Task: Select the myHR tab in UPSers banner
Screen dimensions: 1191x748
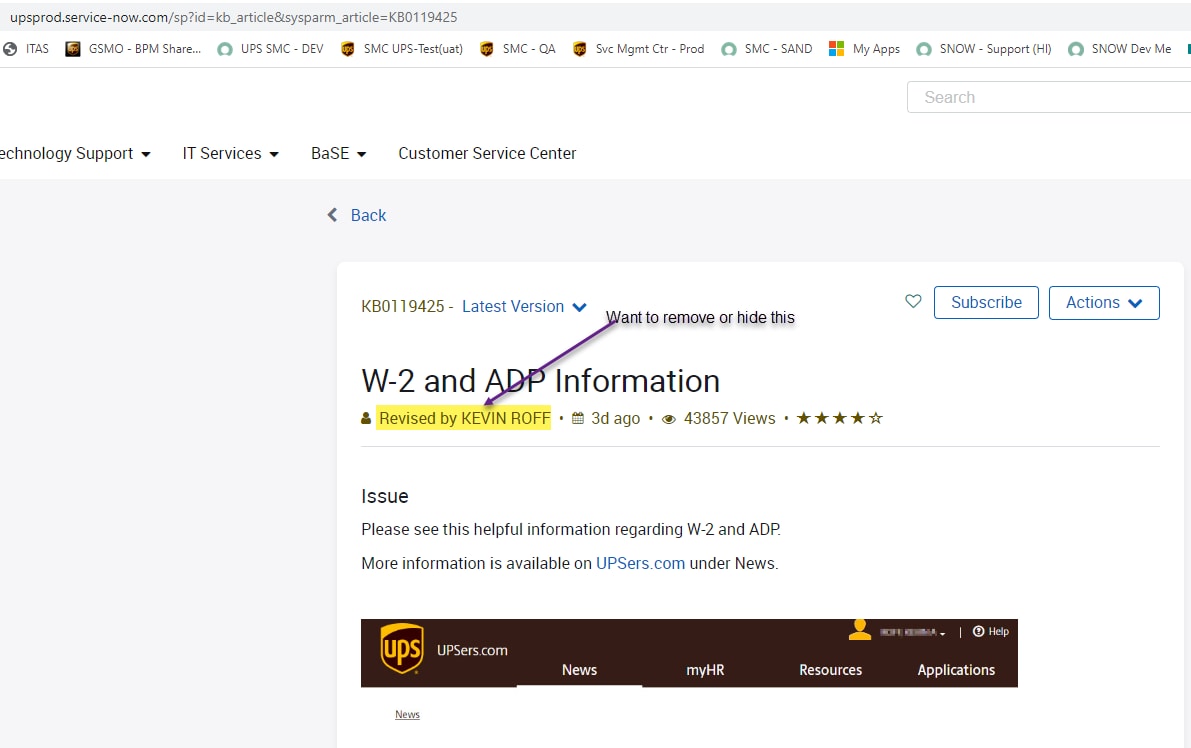Action: point(703,670)
